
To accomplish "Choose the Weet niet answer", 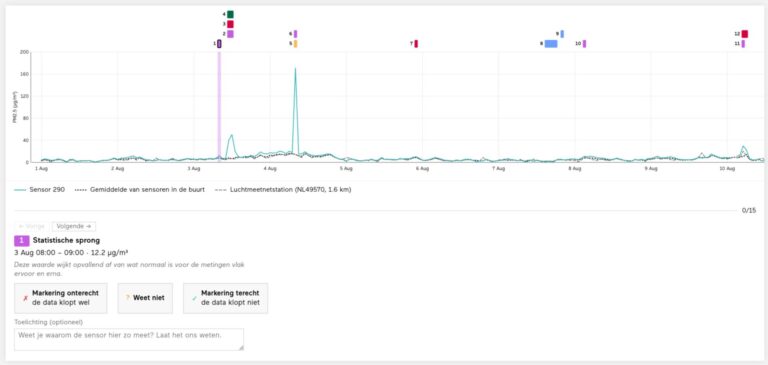I will [145, 298].
